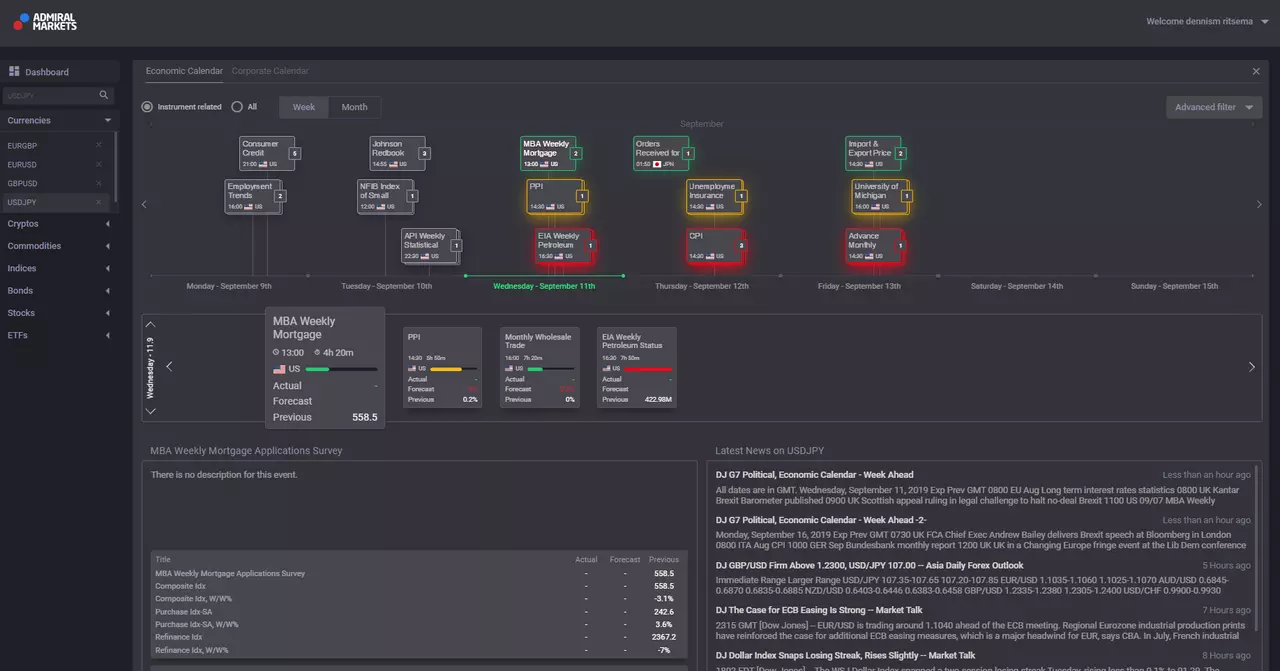Remove EURUSD from the currency list

pos(98,164)
